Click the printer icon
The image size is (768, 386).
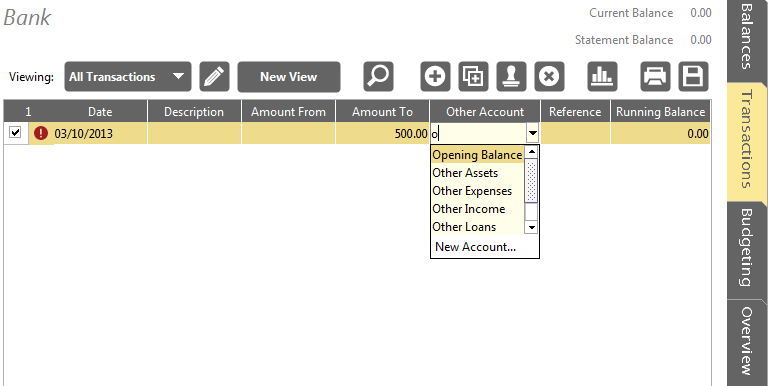click(x=655, y=76)
